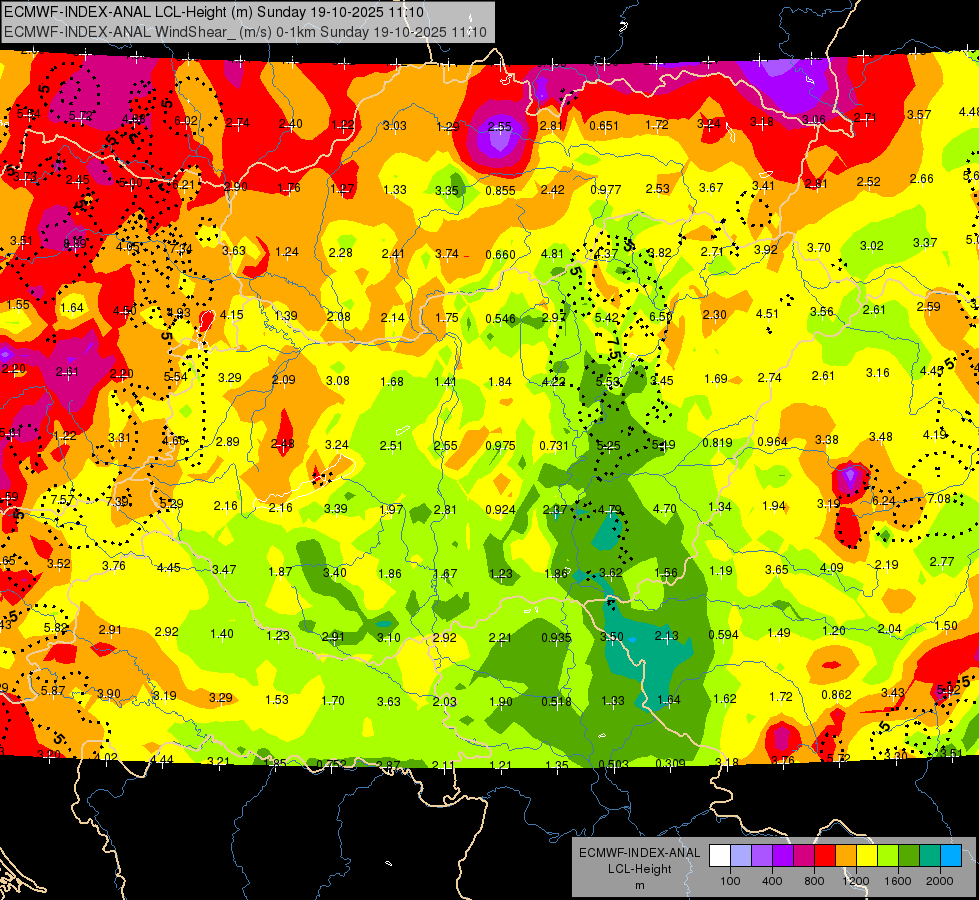
Task: Select the wind shear value 0.660
Action: 501,254
